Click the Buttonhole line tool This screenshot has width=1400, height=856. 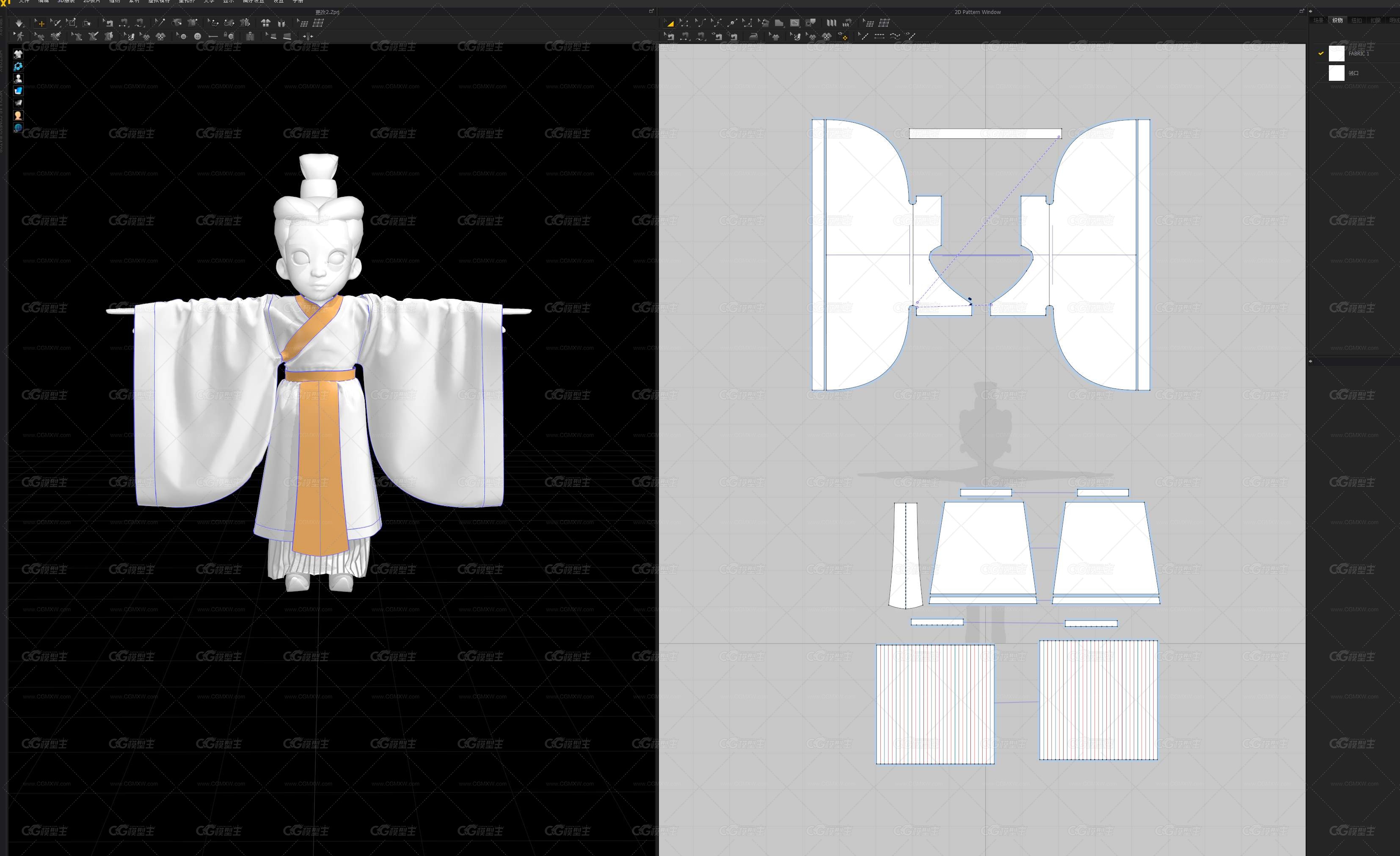tap(213, 36)
